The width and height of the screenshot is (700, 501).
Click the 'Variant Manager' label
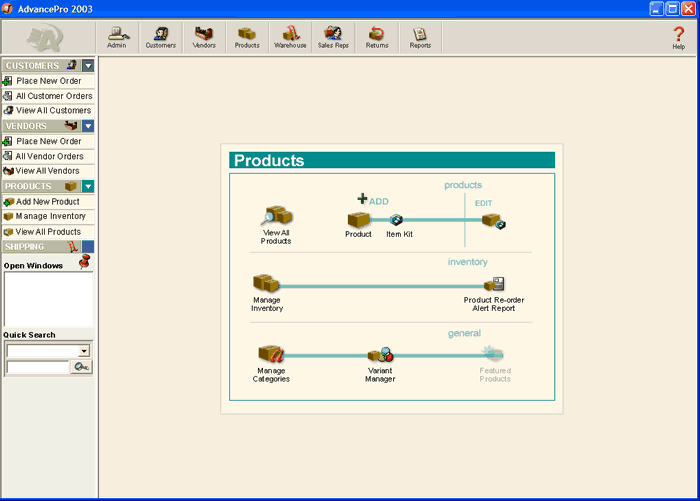coord(380,375)
